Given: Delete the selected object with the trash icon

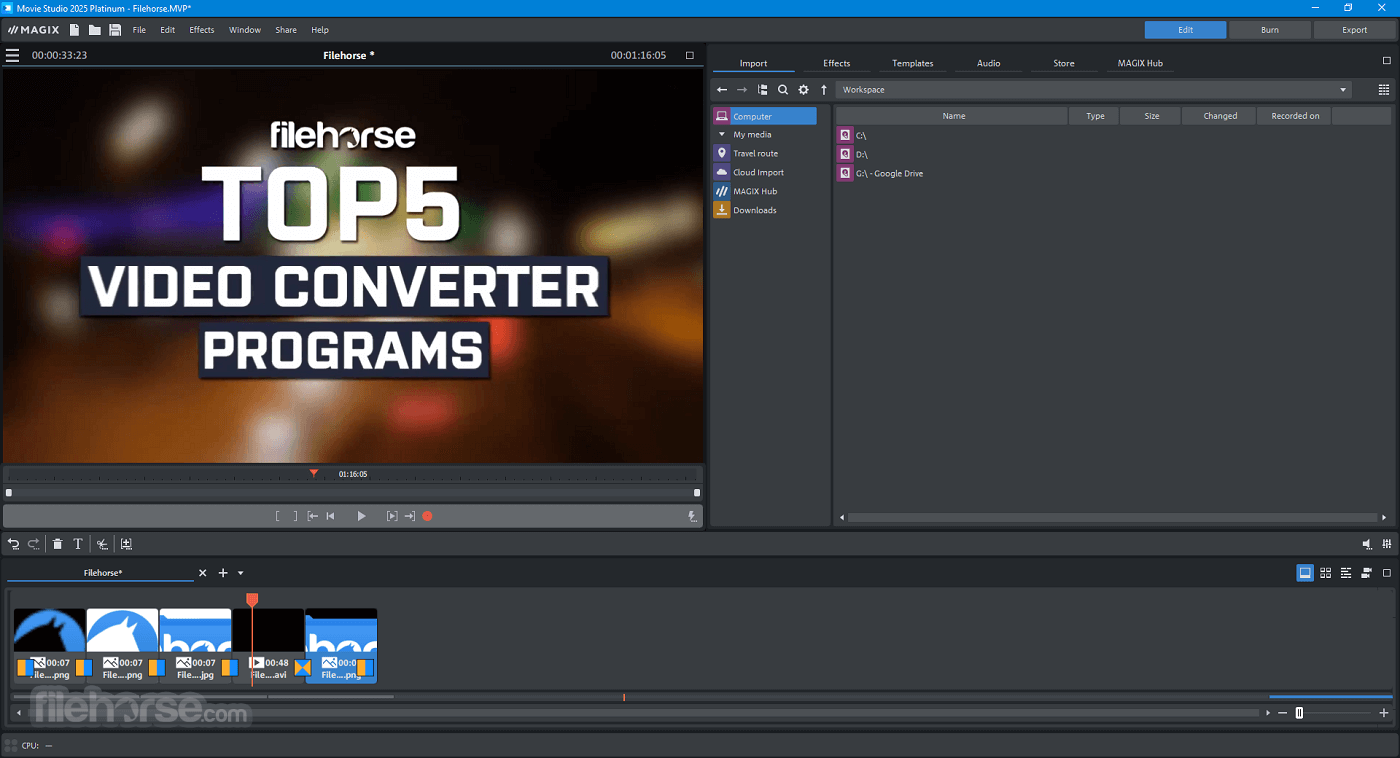Looking at the screenshot, I should tap(57, 544).
